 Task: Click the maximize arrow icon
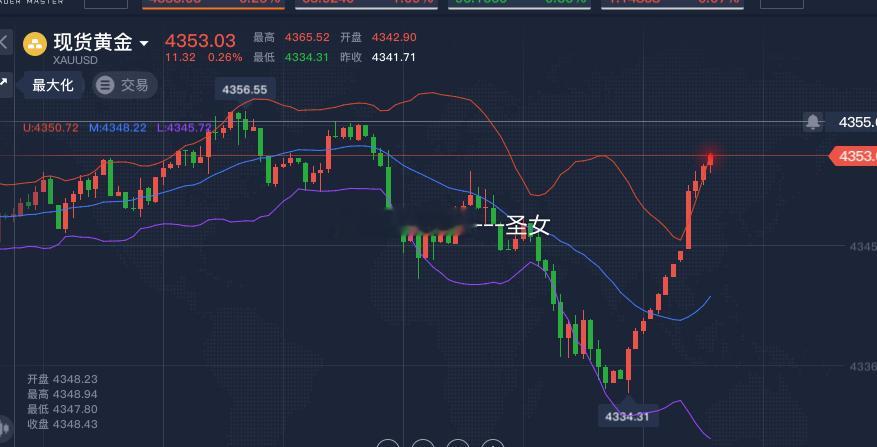[x=4, y=83]
